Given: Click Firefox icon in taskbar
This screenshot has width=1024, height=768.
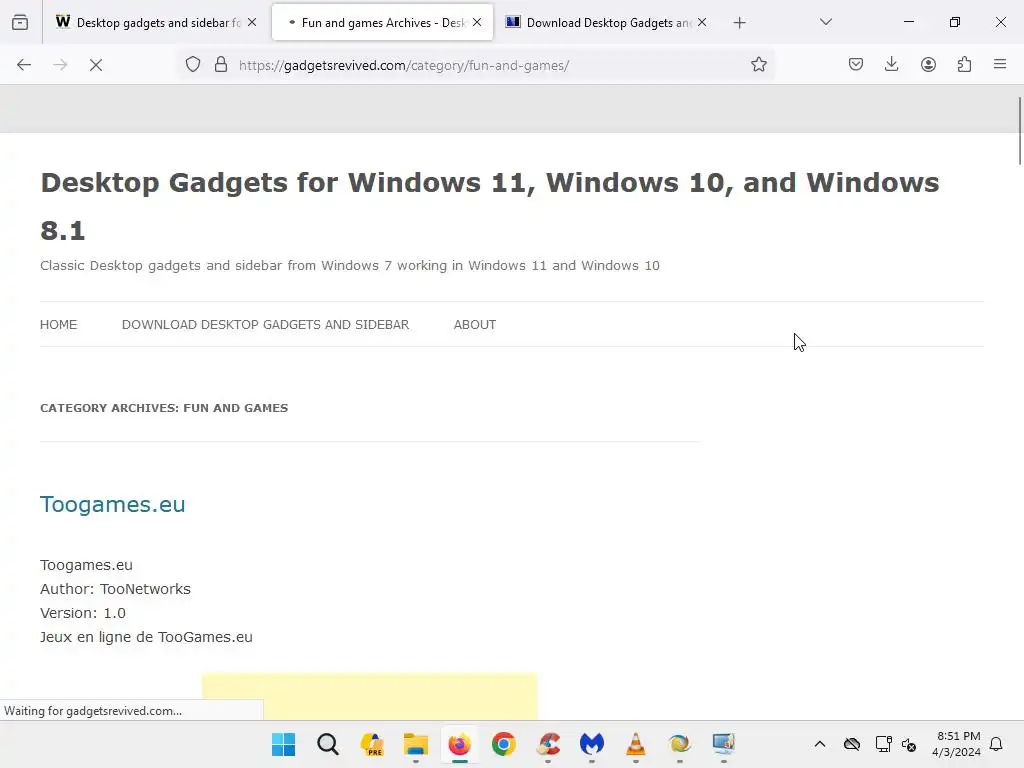Looking at the screenshot, I should (x=460, y=744).
